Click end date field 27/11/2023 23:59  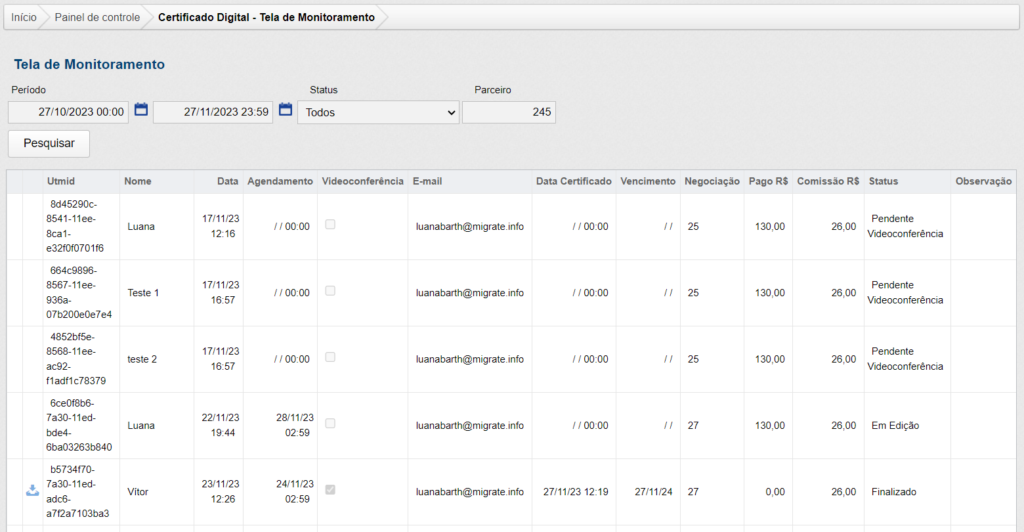(x=213, y=112)
